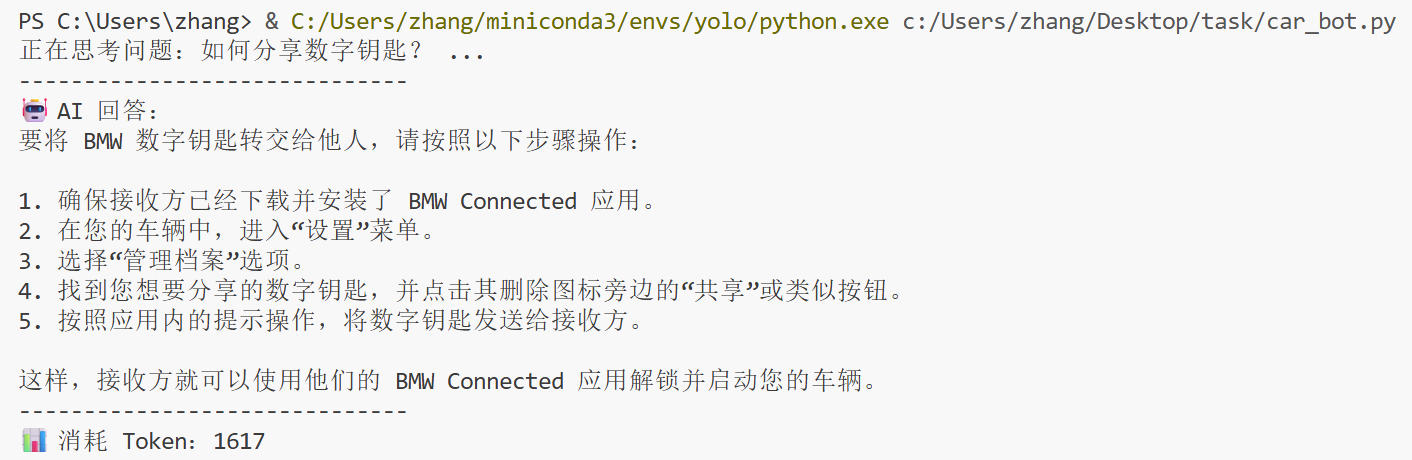Click the robot emoji before AI 回答
The image size is (1412, 460).
tap(33, 111)
